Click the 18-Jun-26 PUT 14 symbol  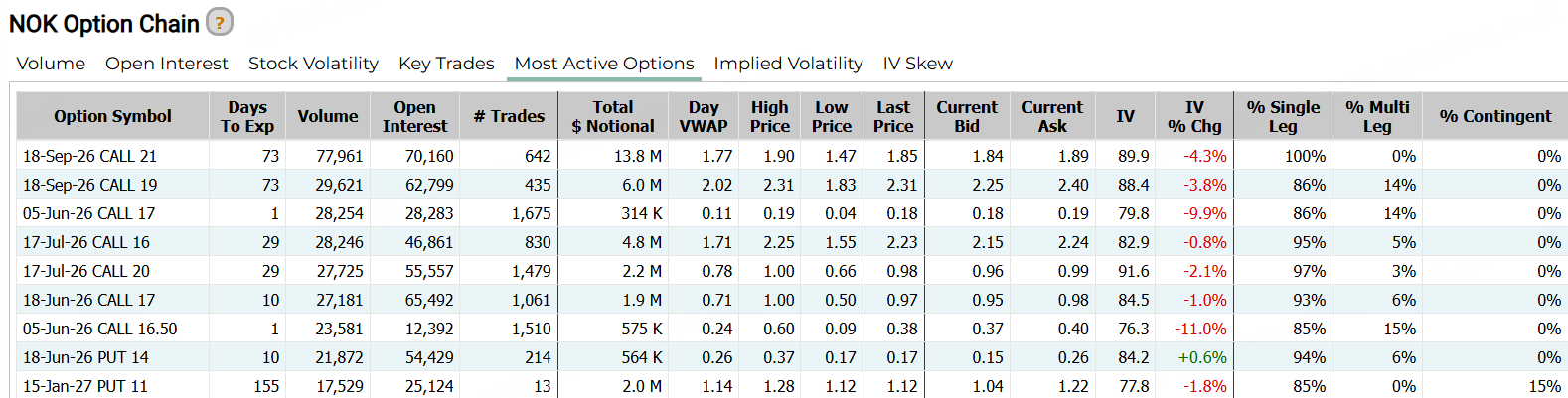coord(85,357)
